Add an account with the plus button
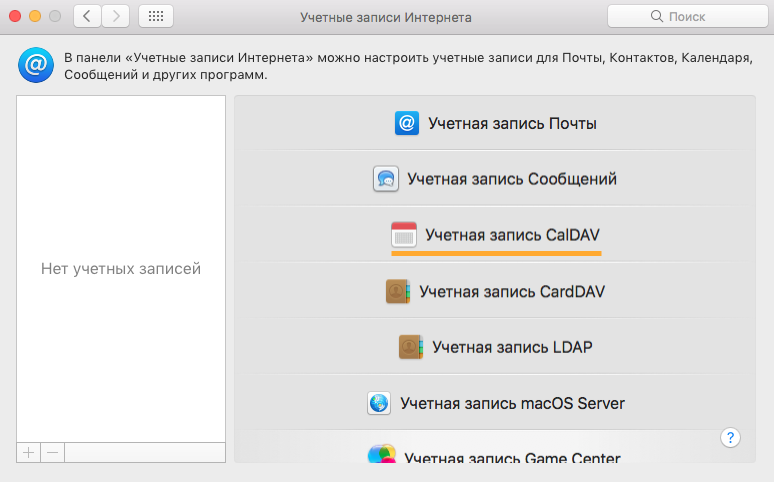 [x=29, y=452]
